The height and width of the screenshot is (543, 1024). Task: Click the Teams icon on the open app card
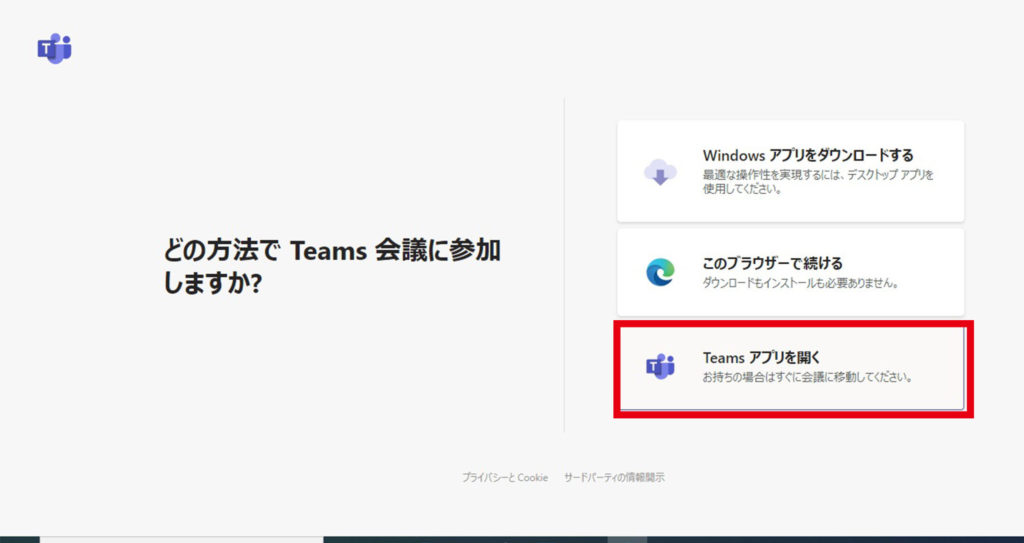pos(660,367)
